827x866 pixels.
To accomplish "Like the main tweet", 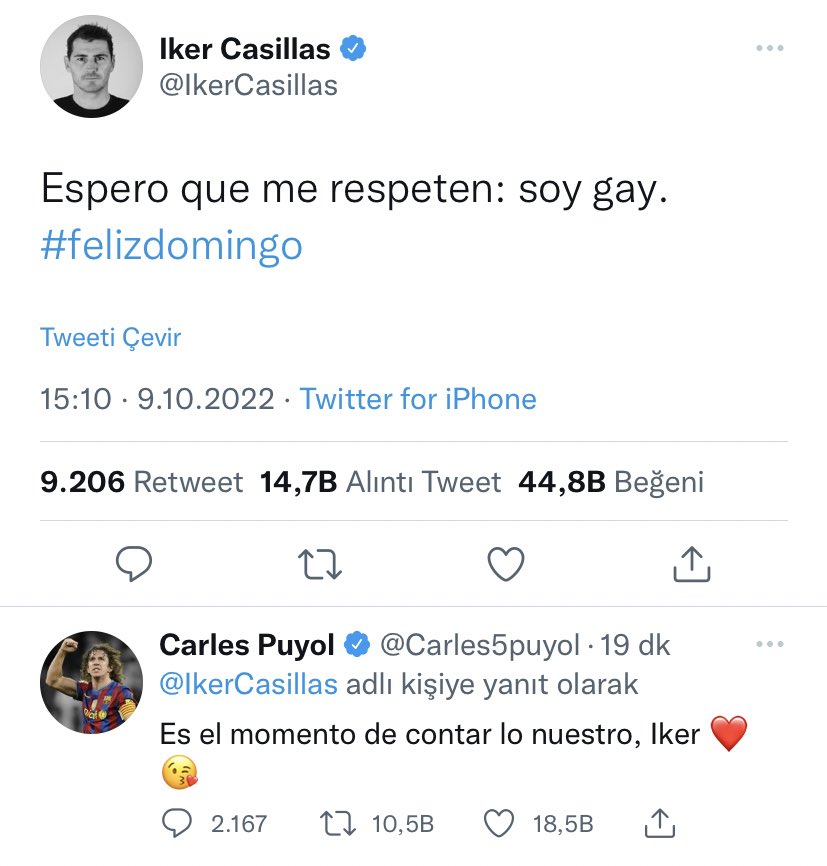I will [x=506, y=565].
